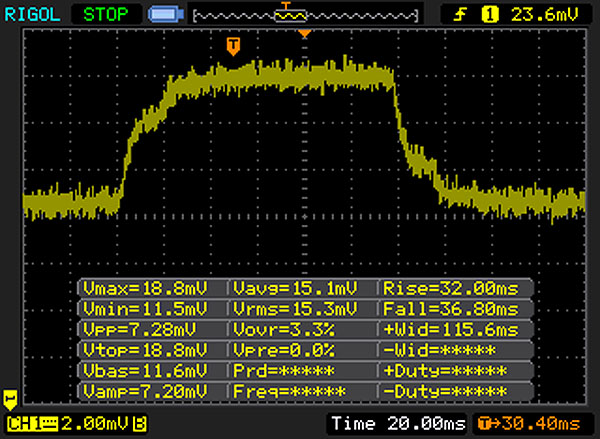Click the rising edge trigger icon
Viewport: 600px width, 439px height.
tap(460, 15)
